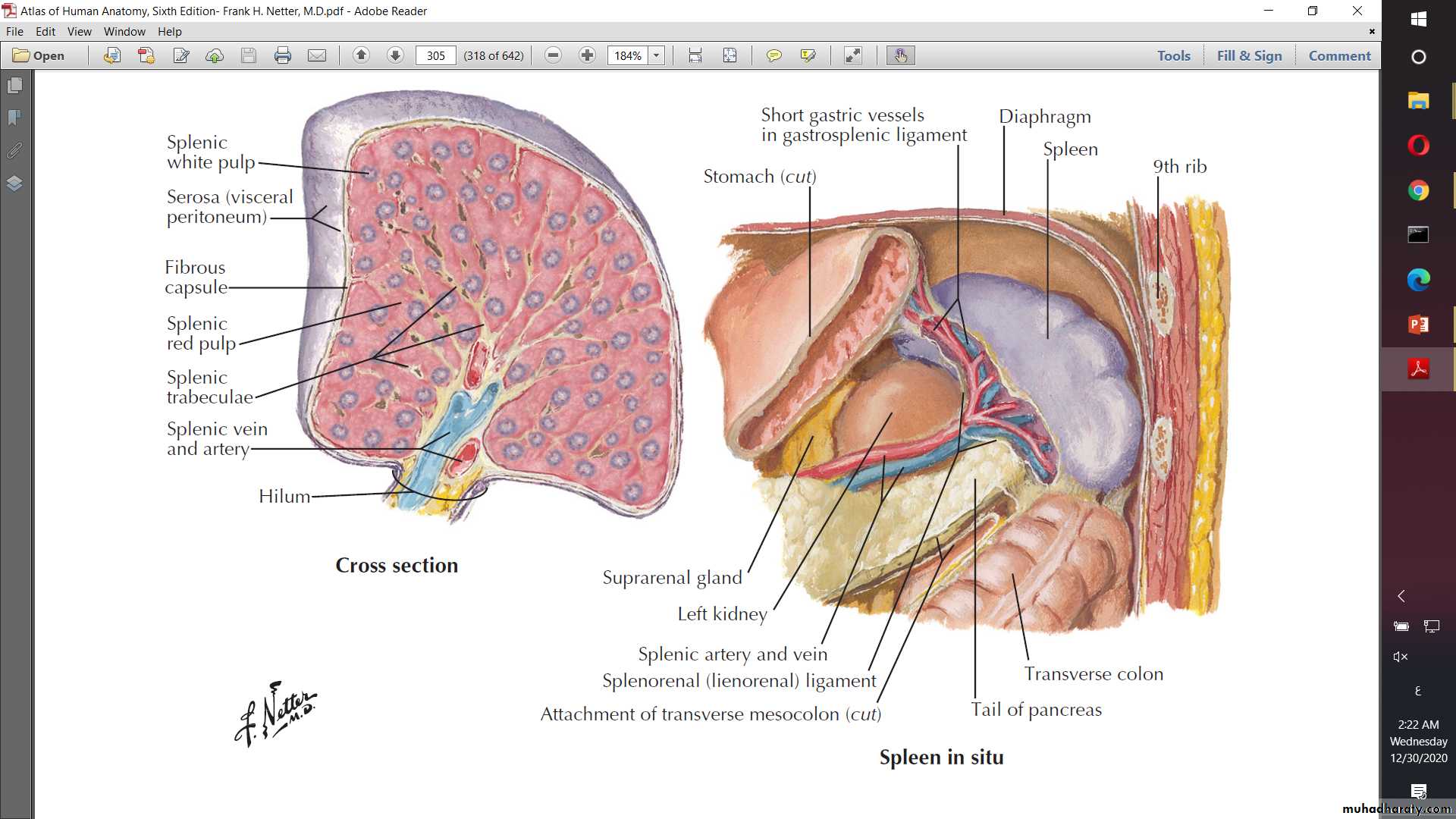
Task: Click the Print file icon
Action: pos(283,55)
